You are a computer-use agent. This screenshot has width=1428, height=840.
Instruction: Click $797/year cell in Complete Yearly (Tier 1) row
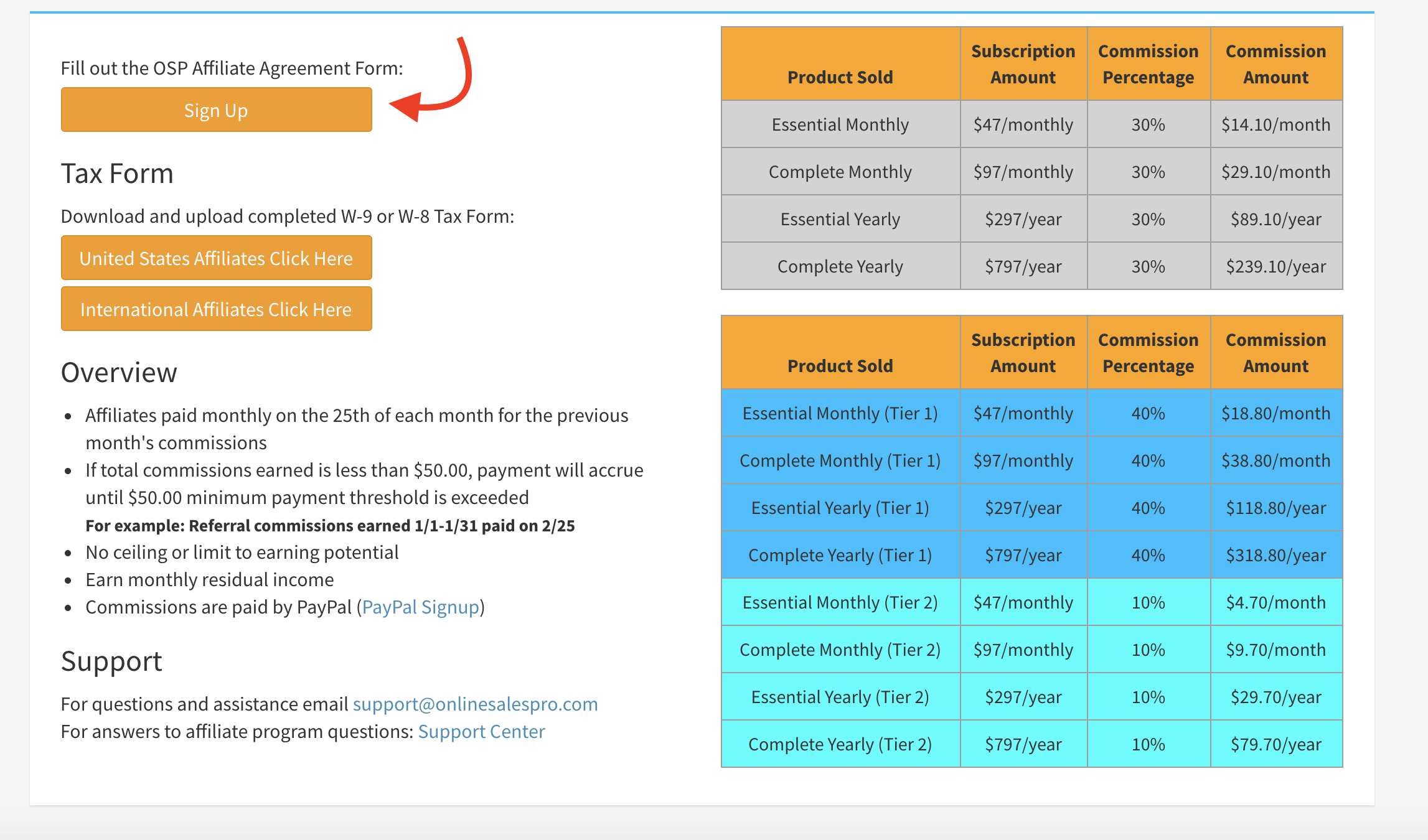pos(1023,555)
